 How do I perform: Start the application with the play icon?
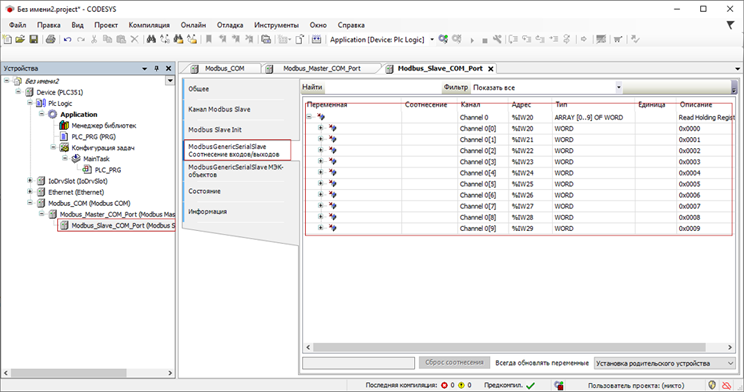(472, 40)
